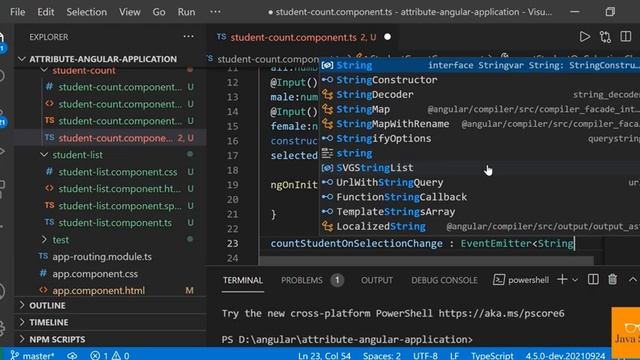
Task: Kill terminal with the trash icon
Action: (x=612, y=280)
